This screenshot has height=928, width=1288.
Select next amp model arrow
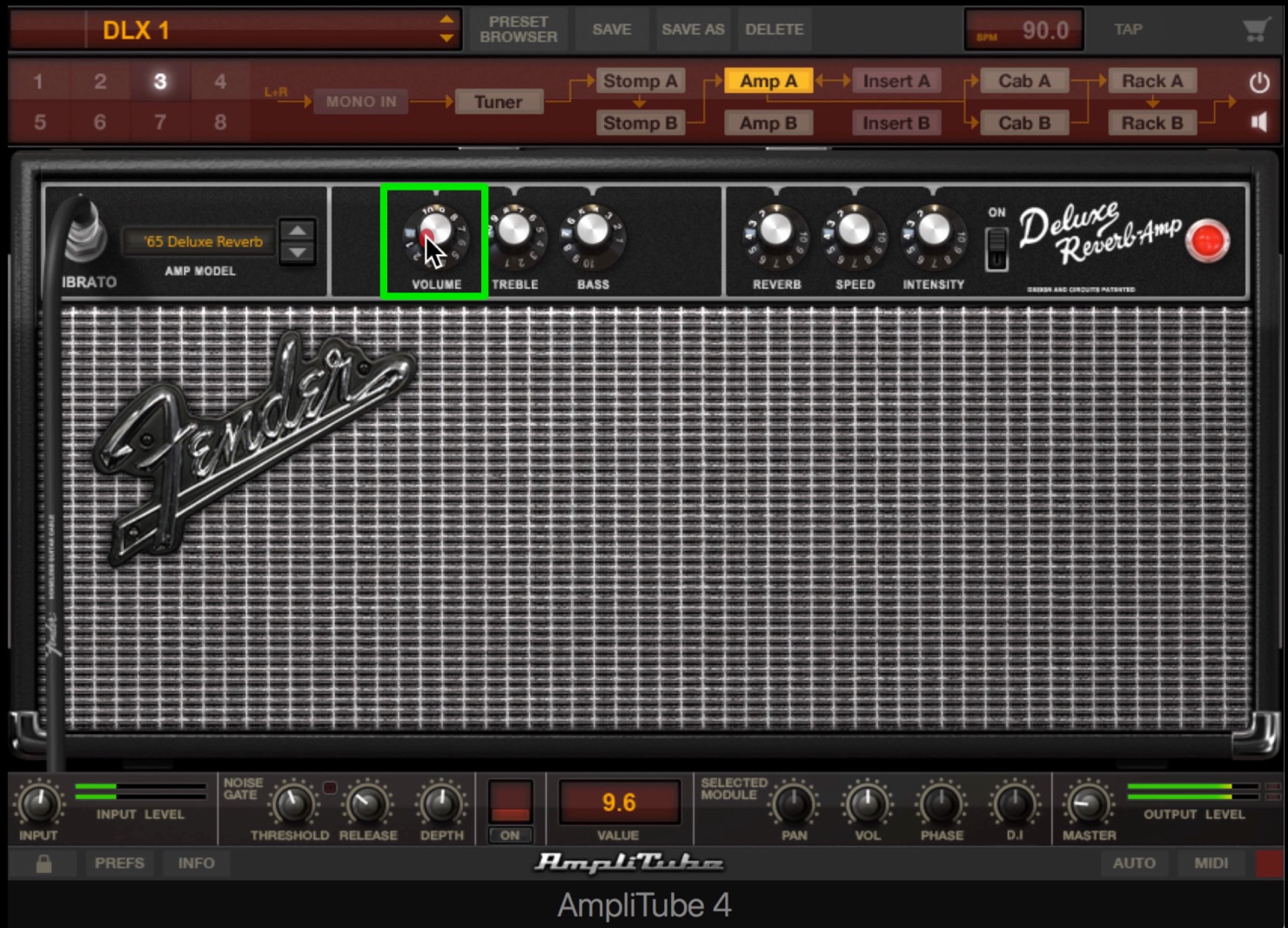click(298, 253)
